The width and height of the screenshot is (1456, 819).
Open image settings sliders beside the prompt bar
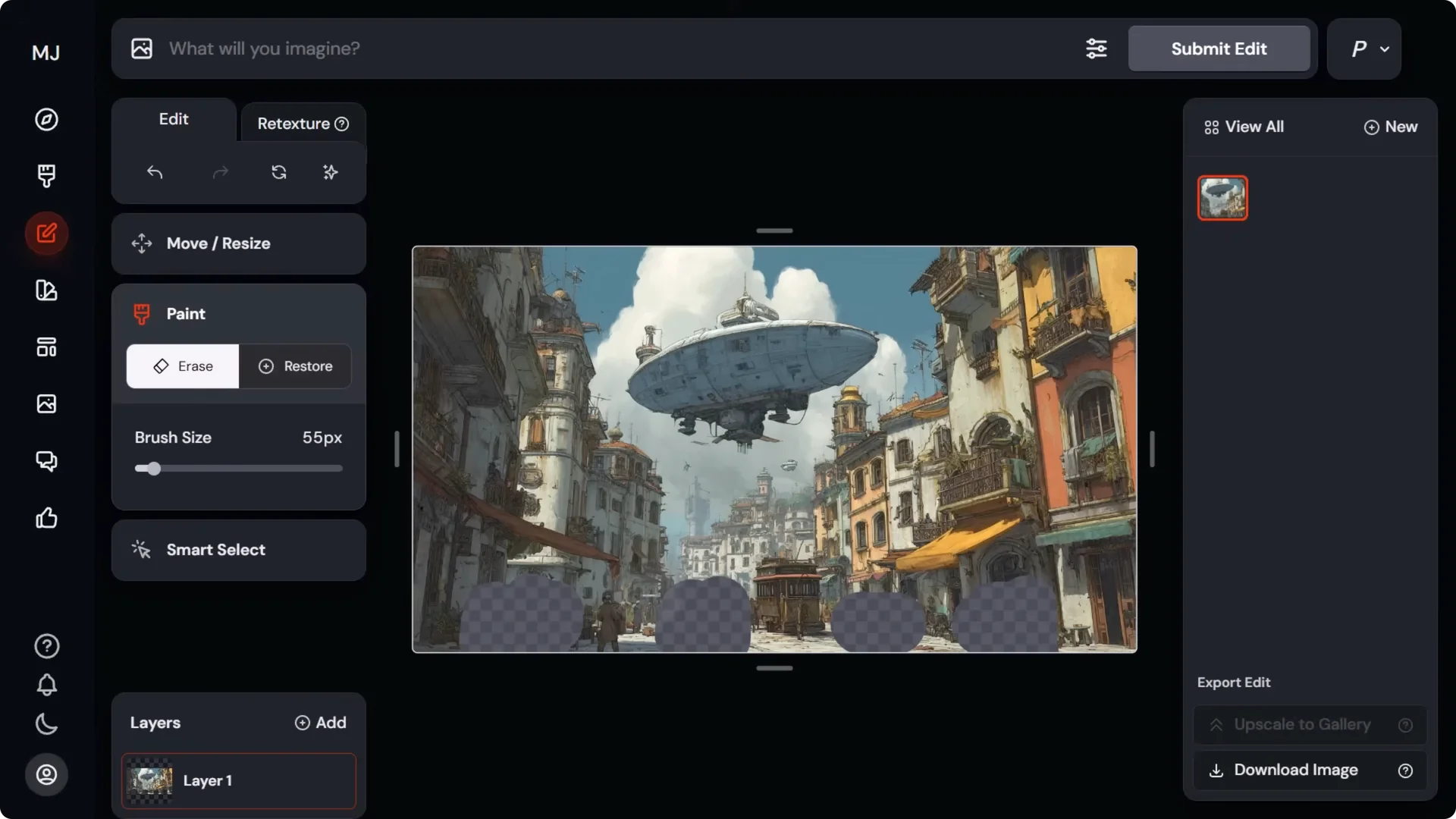click(x=1096, y=49)
